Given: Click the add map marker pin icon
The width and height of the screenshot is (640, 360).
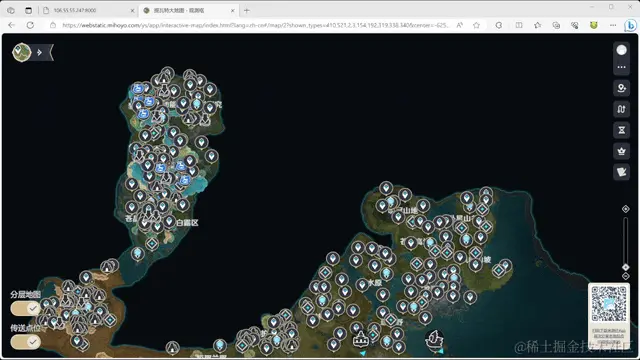Looking at the screenshot, I should click(x=621, y=88).
